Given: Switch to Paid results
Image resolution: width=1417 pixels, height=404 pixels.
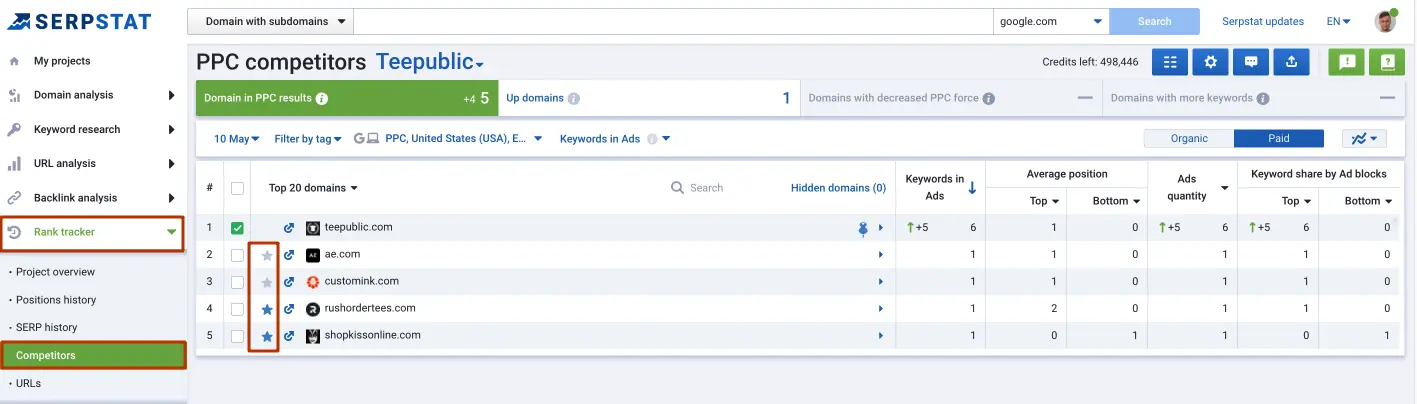Looking at the screenshot, I should point(1279,139).
